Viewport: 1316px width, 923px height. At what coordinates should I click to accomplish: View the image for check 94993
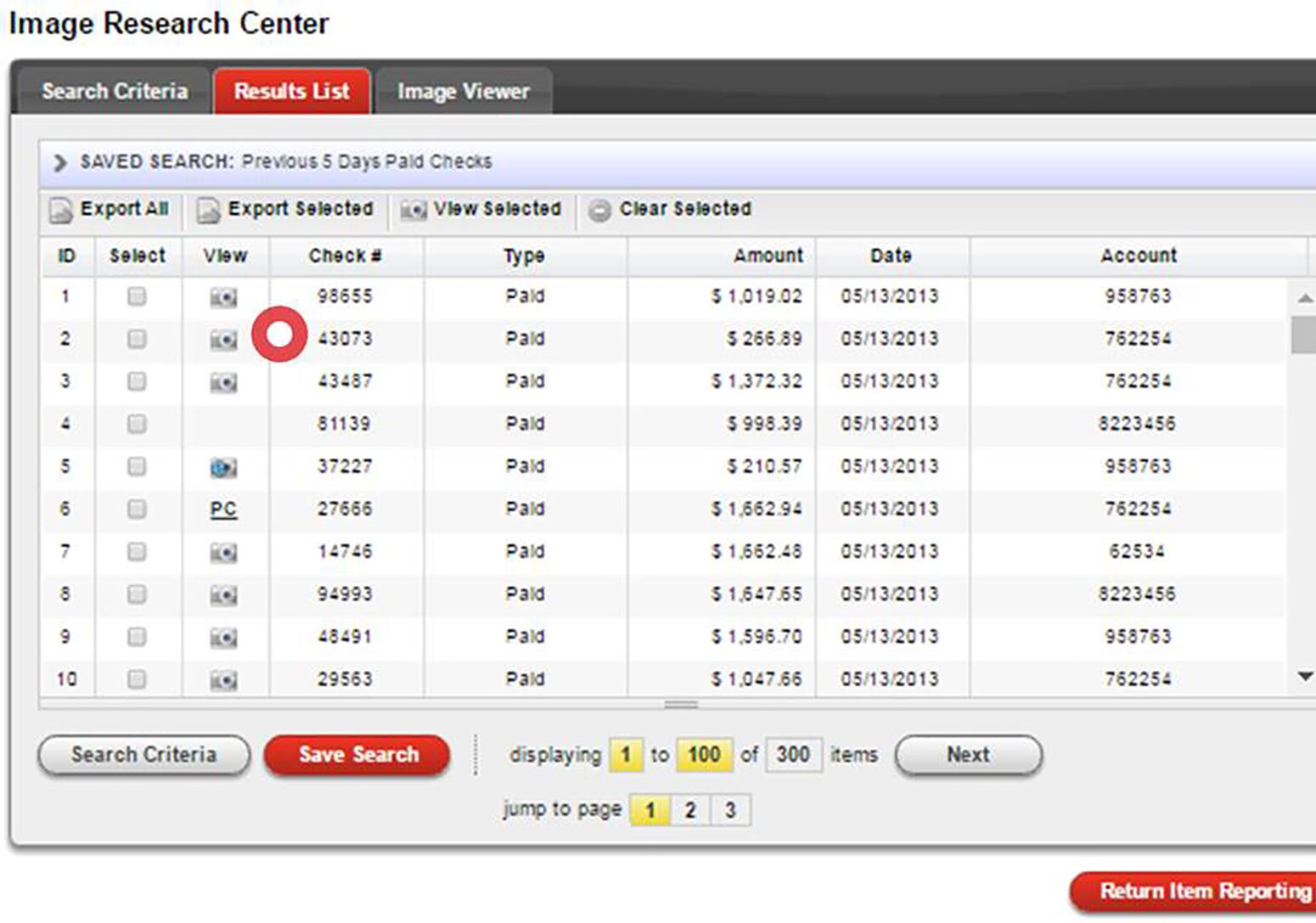coord(224,594)
